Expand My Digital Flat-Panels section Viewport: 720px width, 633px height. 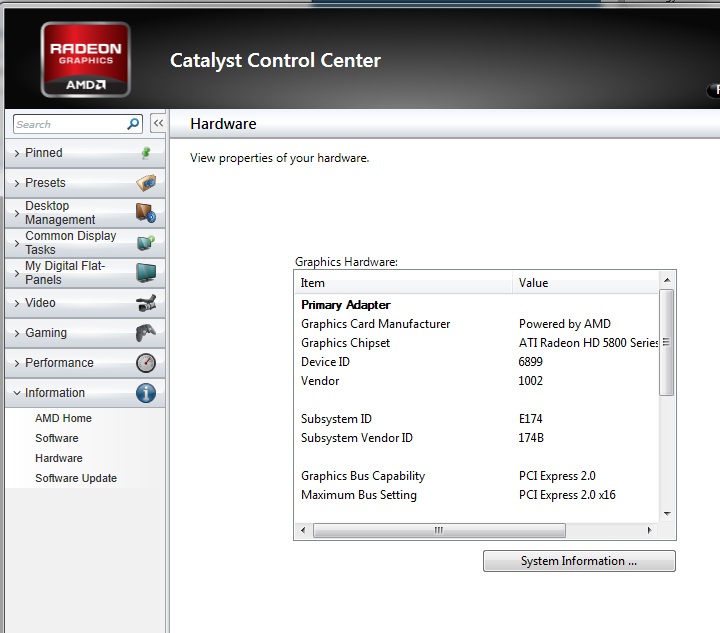point(85,273)
